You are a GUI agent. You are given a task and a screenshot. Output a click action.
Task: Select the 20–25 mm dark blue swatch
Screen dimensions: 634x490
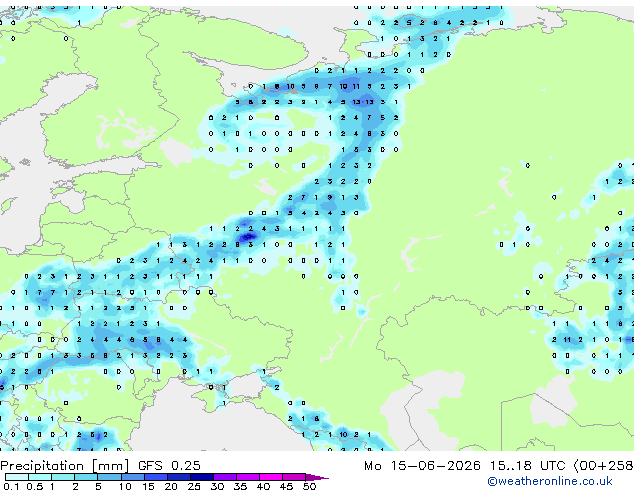pyautogui.click(x=178, y=477)
